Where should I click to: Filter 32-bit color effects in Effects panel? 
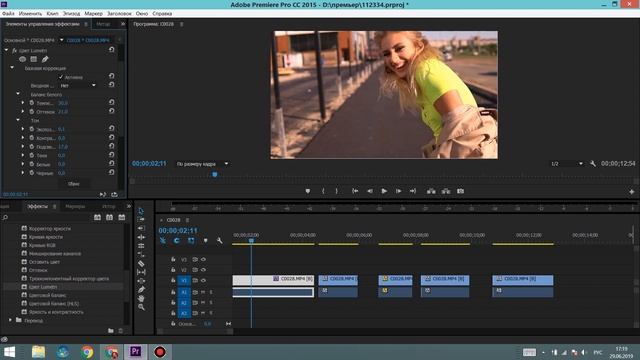point(109,217)
